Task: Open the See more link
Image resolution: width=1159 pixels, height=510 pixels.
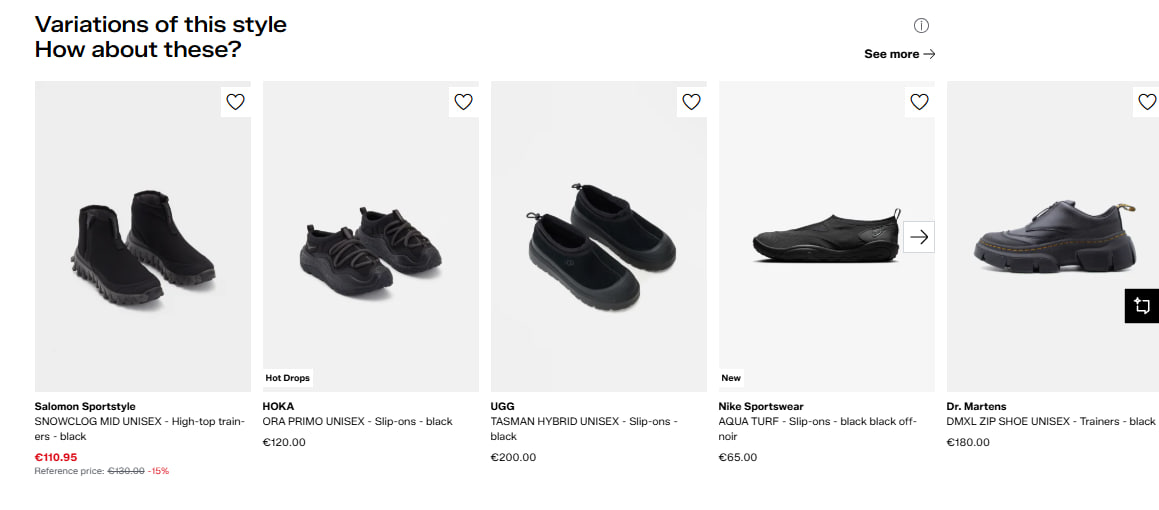Action: point(899,54)
